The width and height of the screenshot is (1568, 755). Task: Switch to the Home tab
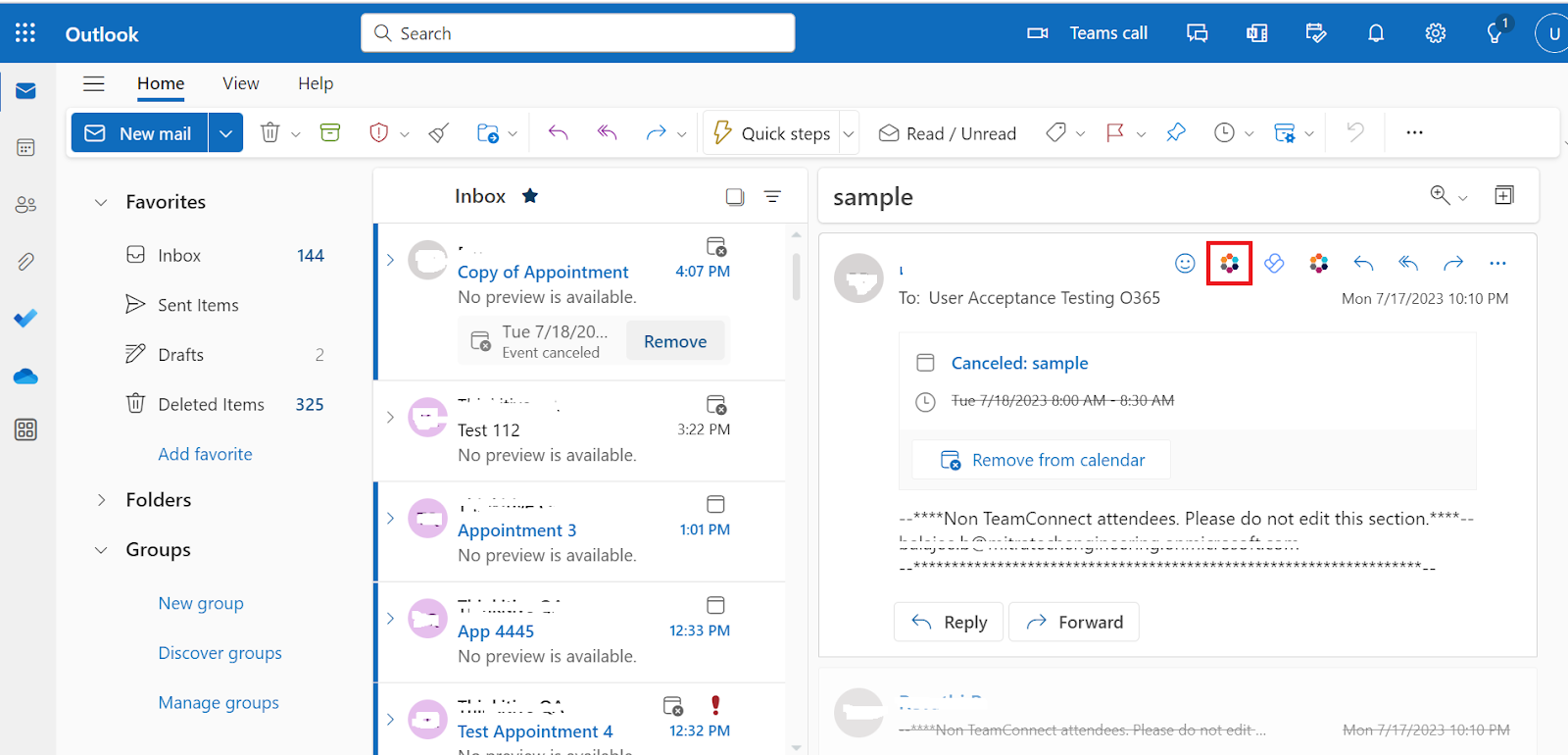161,83
